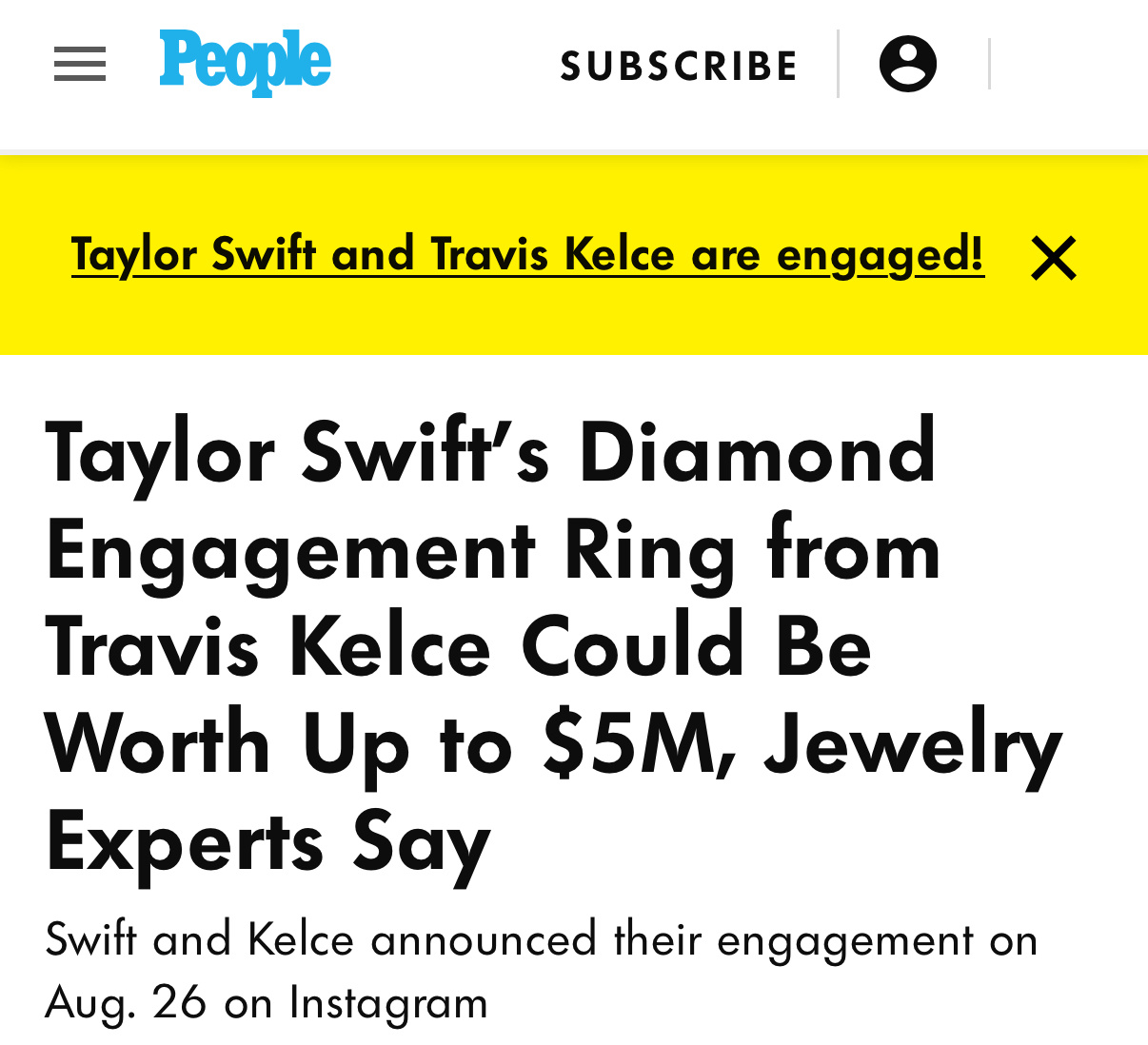Click 'Taylor Swift' at start of banner link
Viewport: 1148px width, 1045px height.
pos(193,255)
